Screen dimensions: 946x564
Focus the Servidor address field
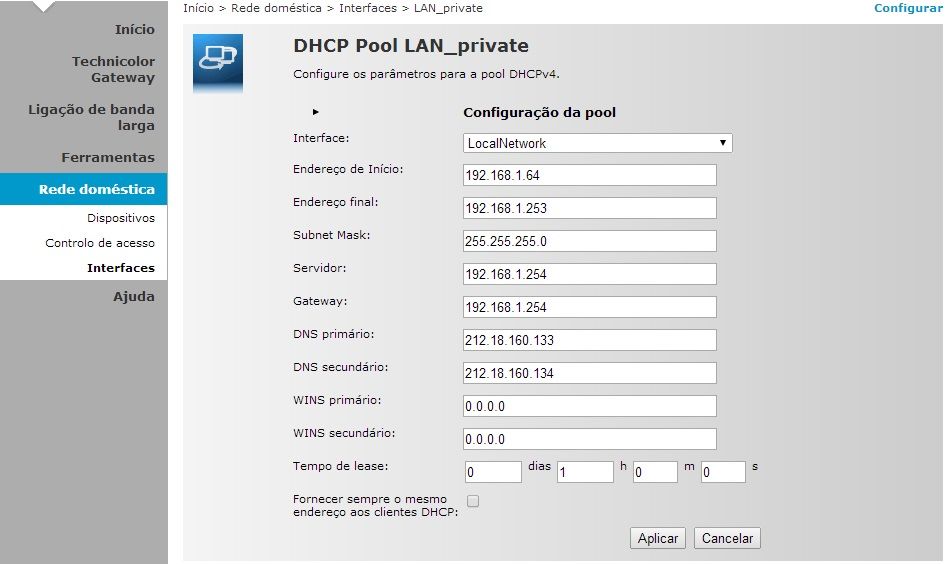click(x=589, y=274)
